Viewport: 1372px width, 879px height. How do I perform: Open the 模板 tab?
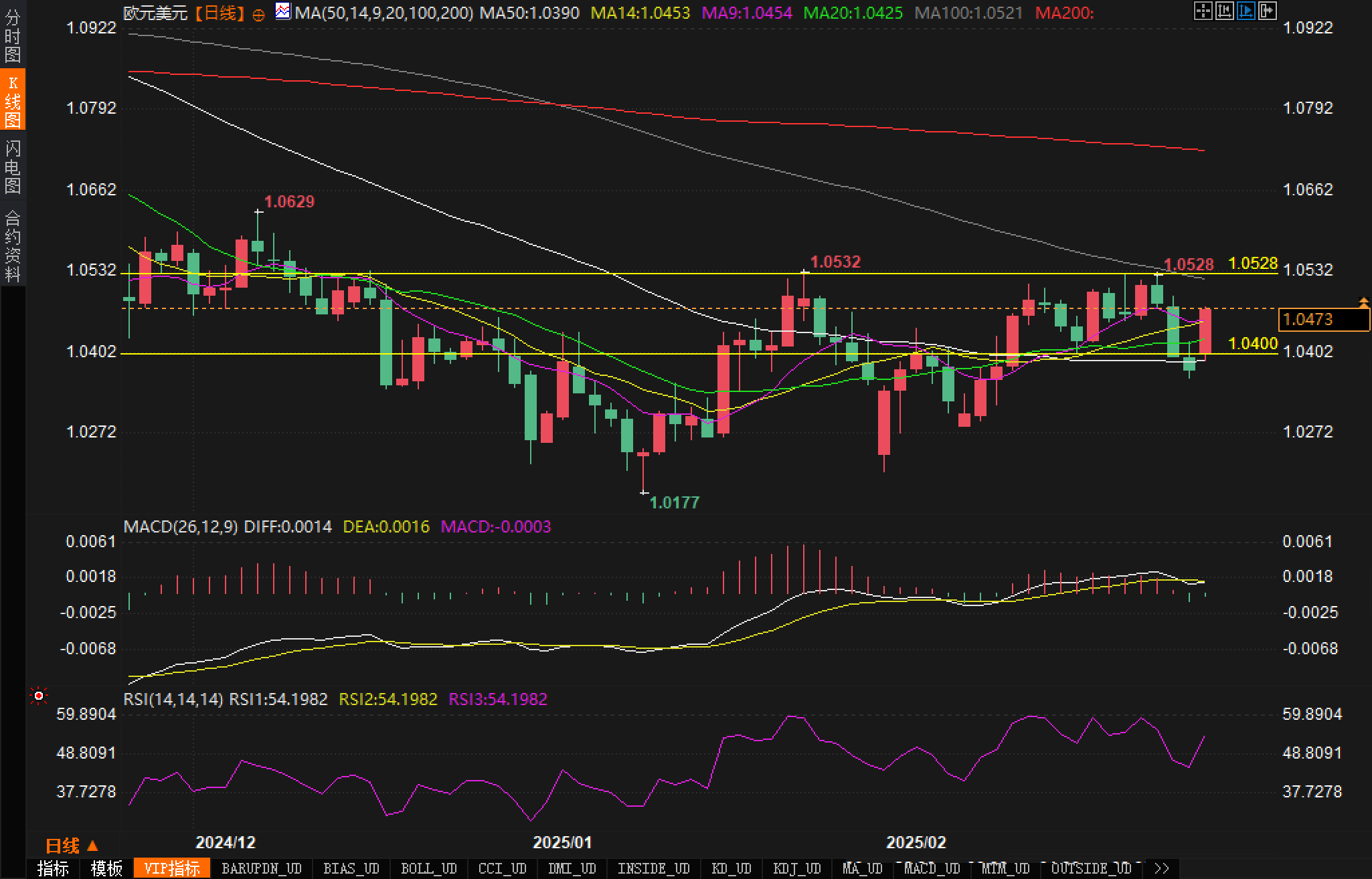[x=106, y=868]
